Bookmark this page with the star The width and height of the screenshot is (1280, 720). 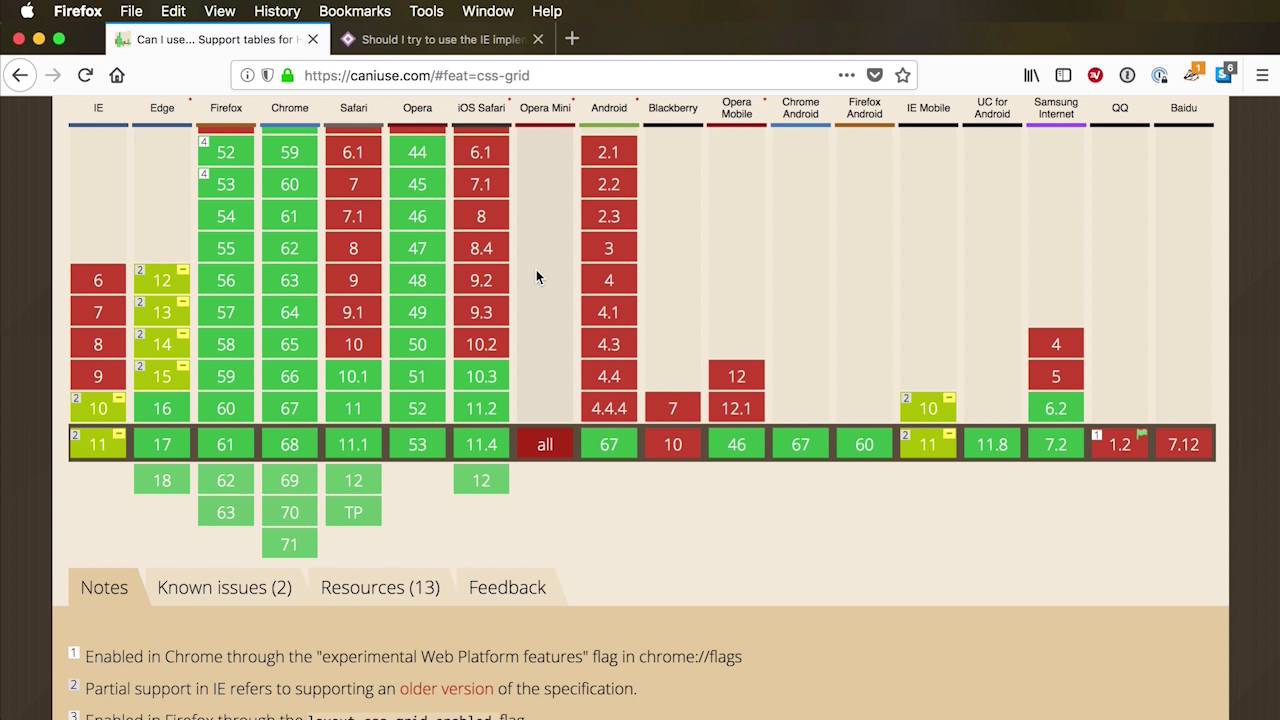[902, 75]
